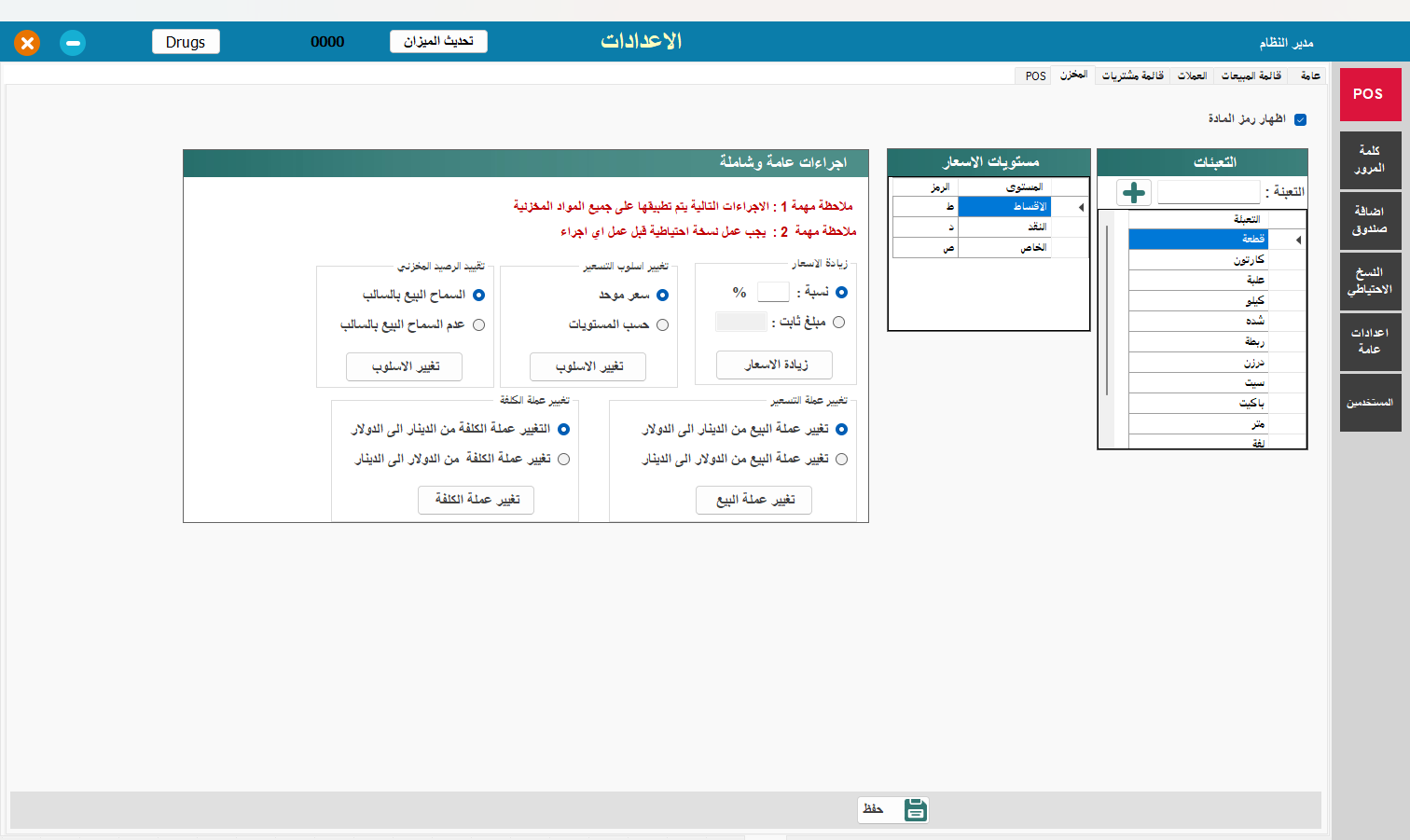
Task: Click مدير النظام user label in header
Action: coord(1286,43)
